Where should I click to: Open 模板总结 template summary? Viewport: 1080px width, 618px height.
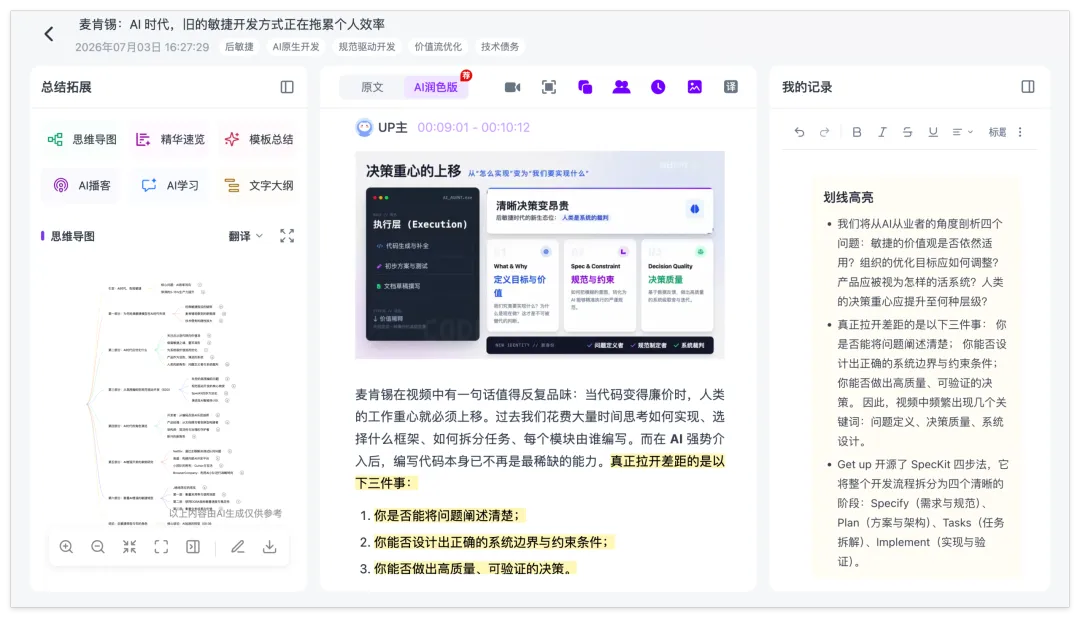coord(259,139)
